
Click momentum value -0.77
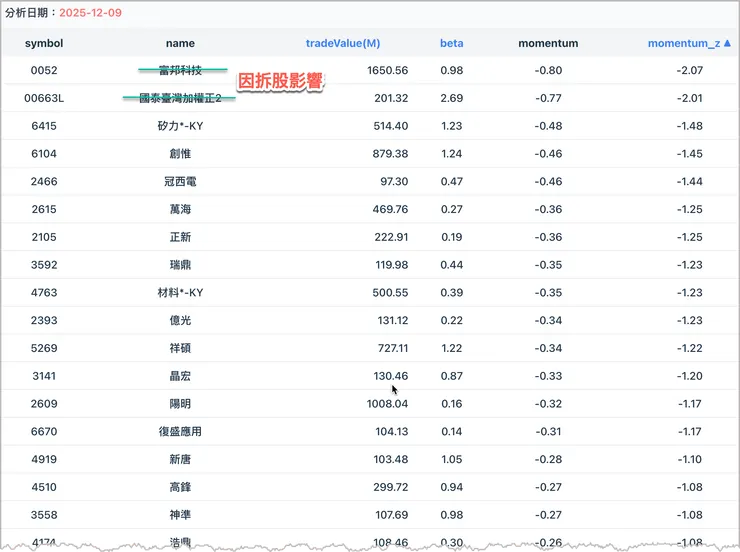[x=548, y=98]
